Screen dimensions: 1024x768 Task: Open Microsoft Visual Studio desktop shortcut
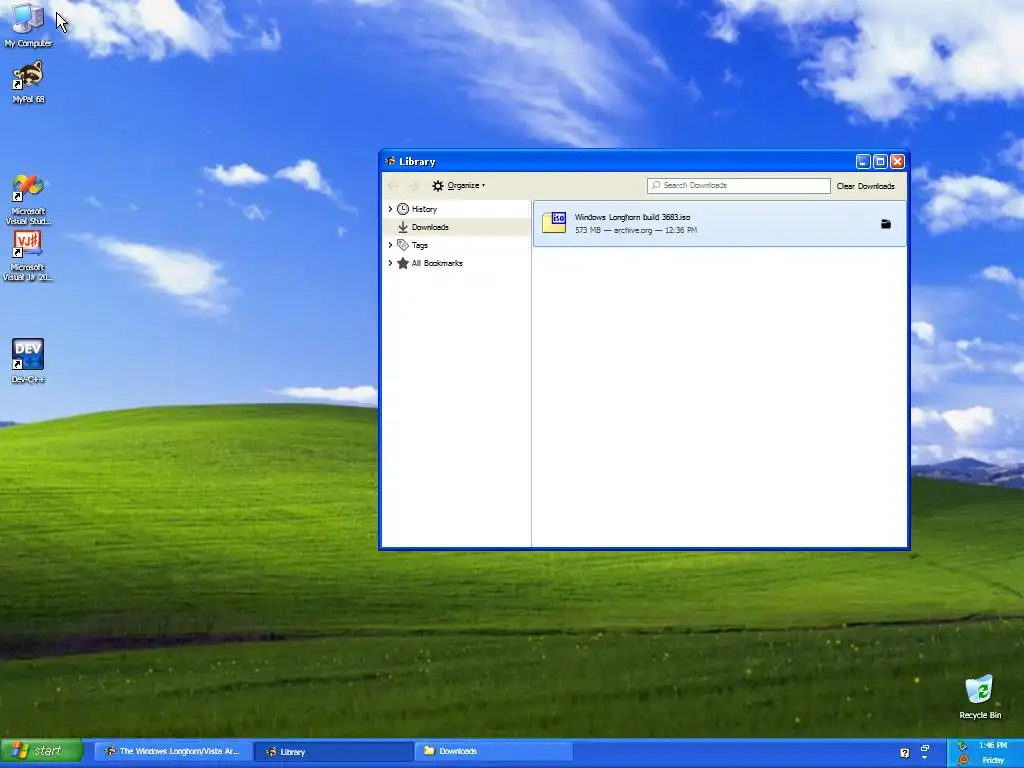pos(27,200)
